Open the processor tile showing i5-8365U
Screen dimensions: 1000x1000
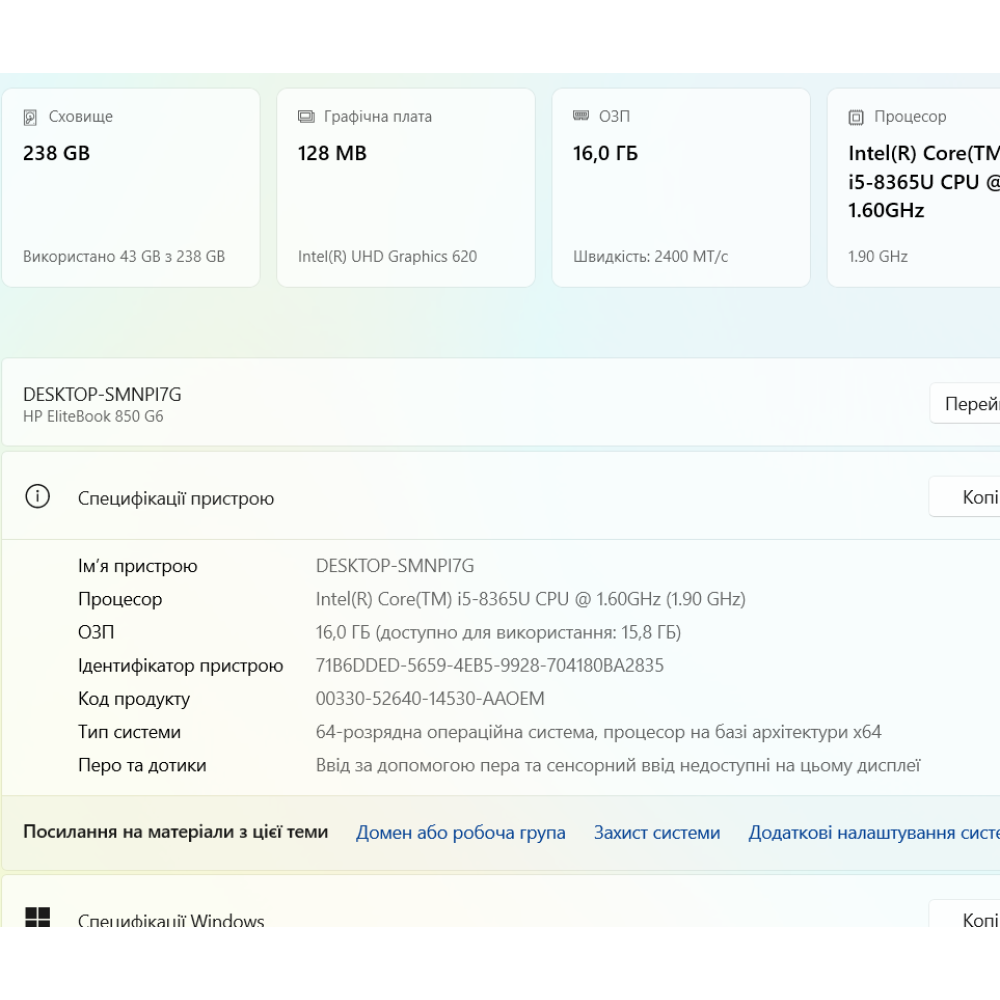[x=915, y=188]
